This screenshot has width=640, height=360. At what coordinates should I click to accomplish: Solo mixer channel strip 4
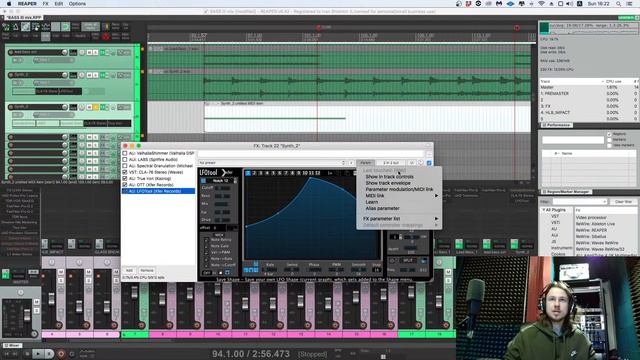pos(60,280)
